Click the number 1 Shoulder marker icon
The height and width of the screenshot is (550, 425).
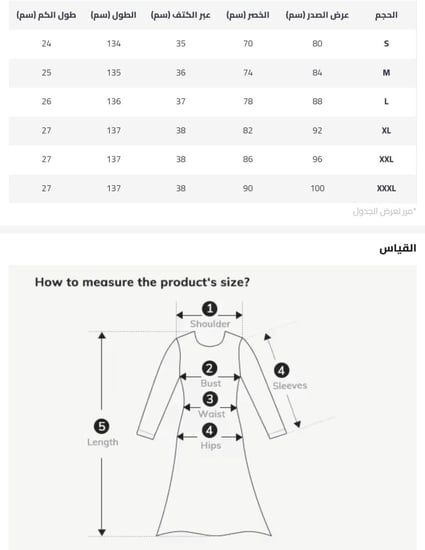click(x=210, y=309)
